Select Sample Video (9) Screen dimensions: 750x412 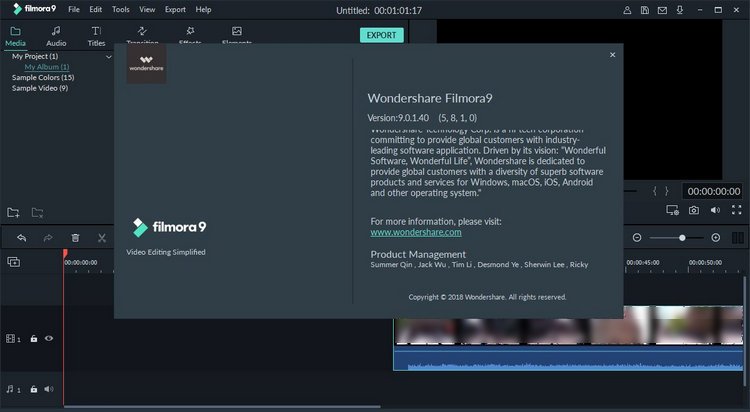40,88
